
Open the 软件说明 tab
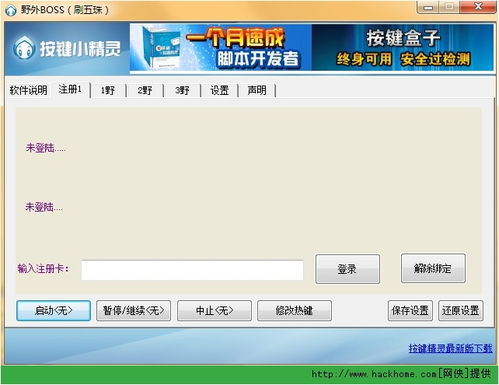28,90
